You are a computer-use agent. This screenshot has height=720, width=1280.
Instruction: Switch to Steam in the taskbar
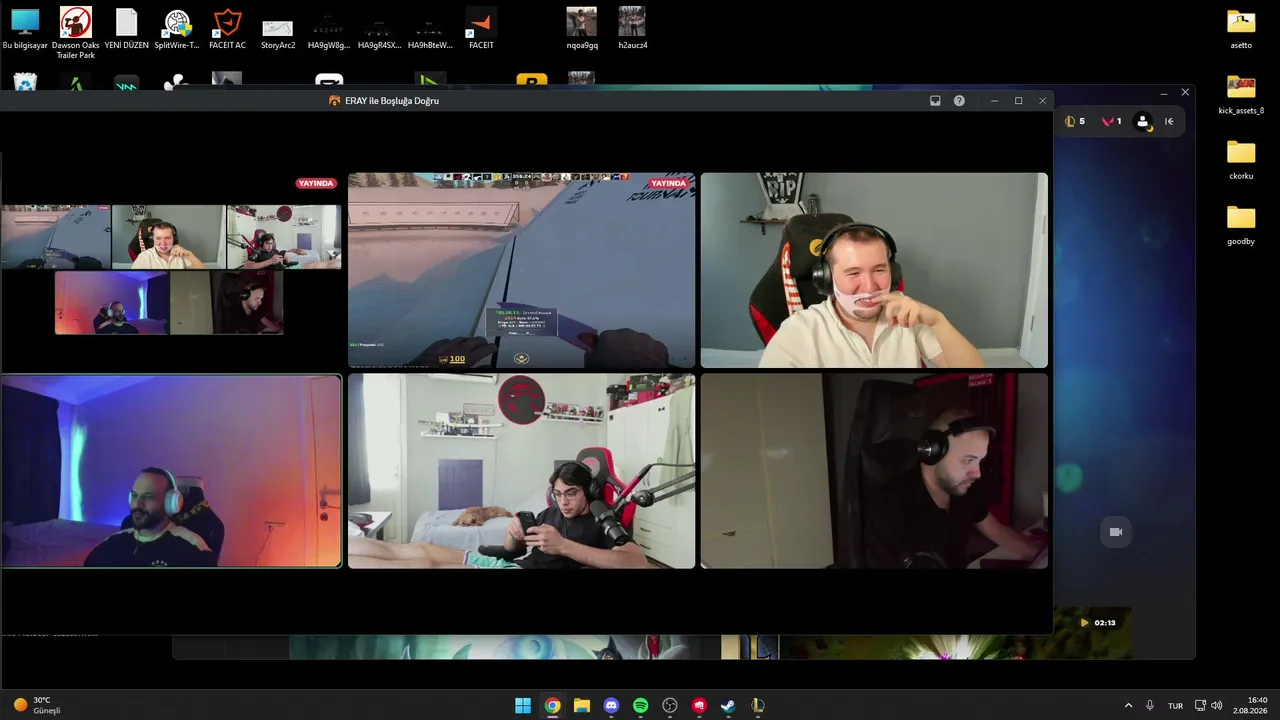pos(728,706)
